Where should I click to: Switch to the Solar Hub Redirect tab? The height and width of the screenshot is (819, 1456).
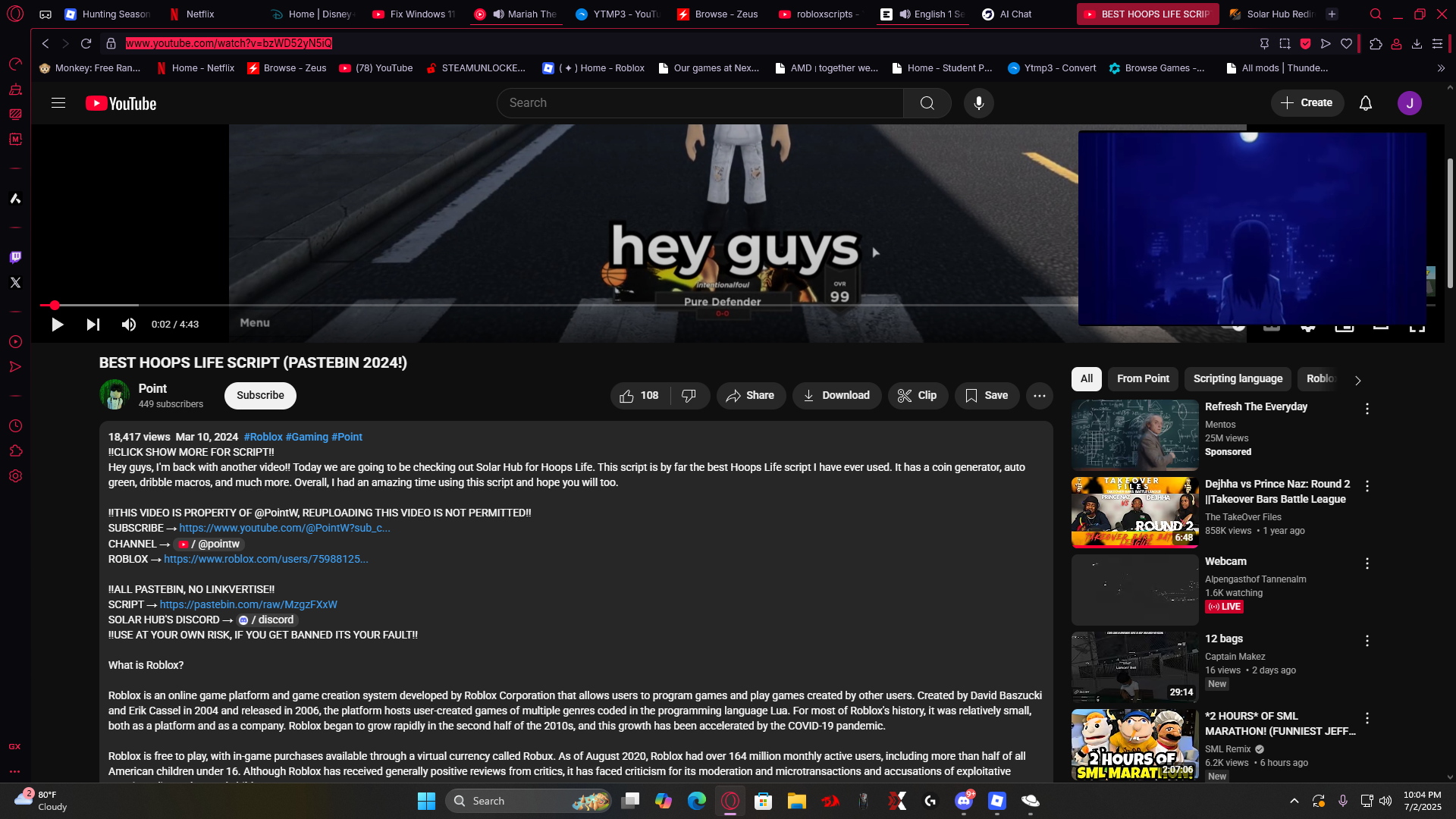click(1271, 14)
